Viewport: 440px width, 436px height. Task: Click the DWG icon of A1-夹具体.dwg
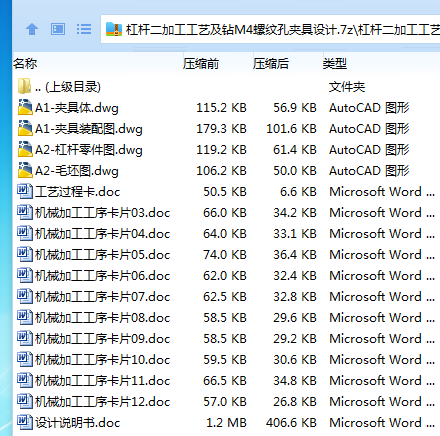(x=25, y=107)
